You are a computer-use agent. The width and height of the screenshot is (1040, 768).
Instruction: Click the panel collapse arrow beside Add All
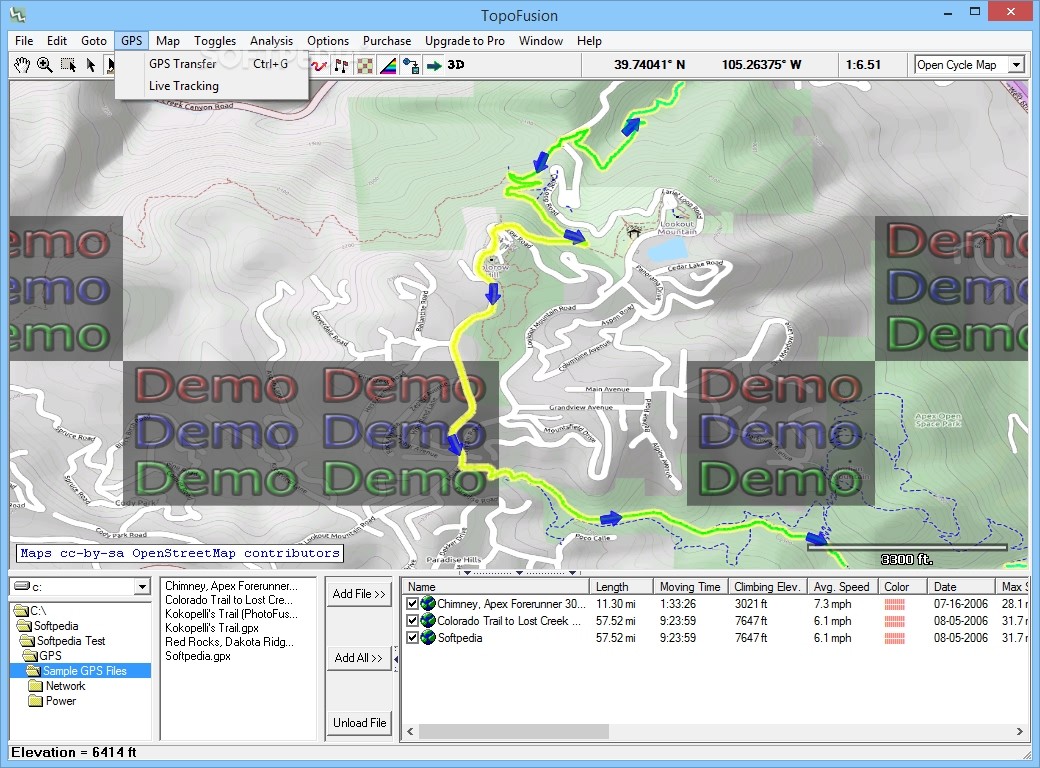(396, 659)
